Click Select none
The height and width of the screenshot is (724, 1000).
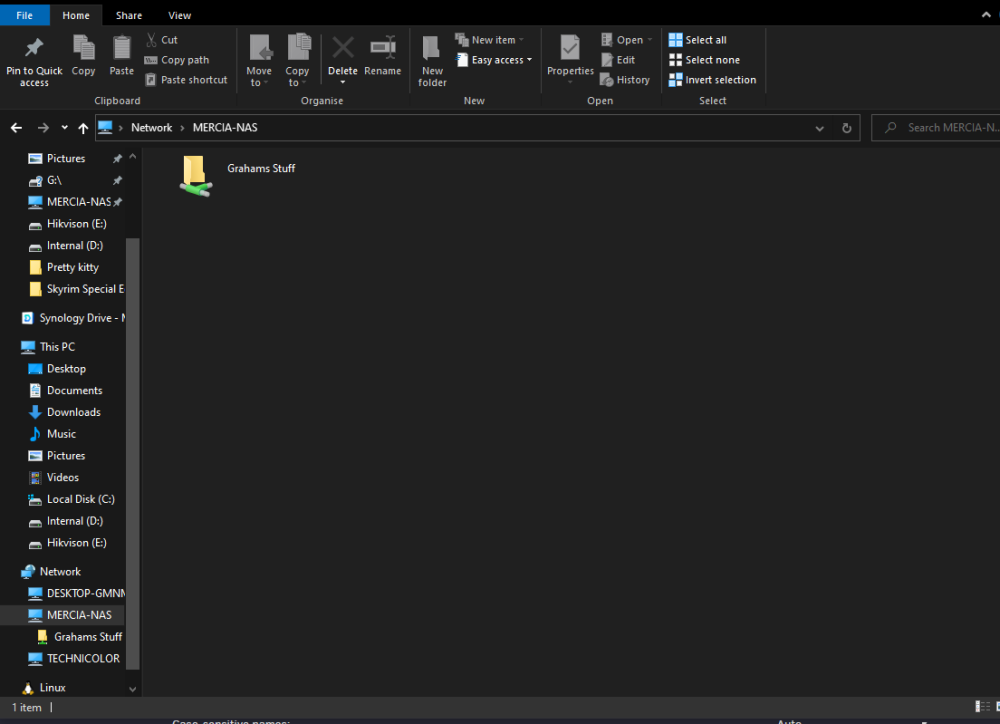pos(704,60)
